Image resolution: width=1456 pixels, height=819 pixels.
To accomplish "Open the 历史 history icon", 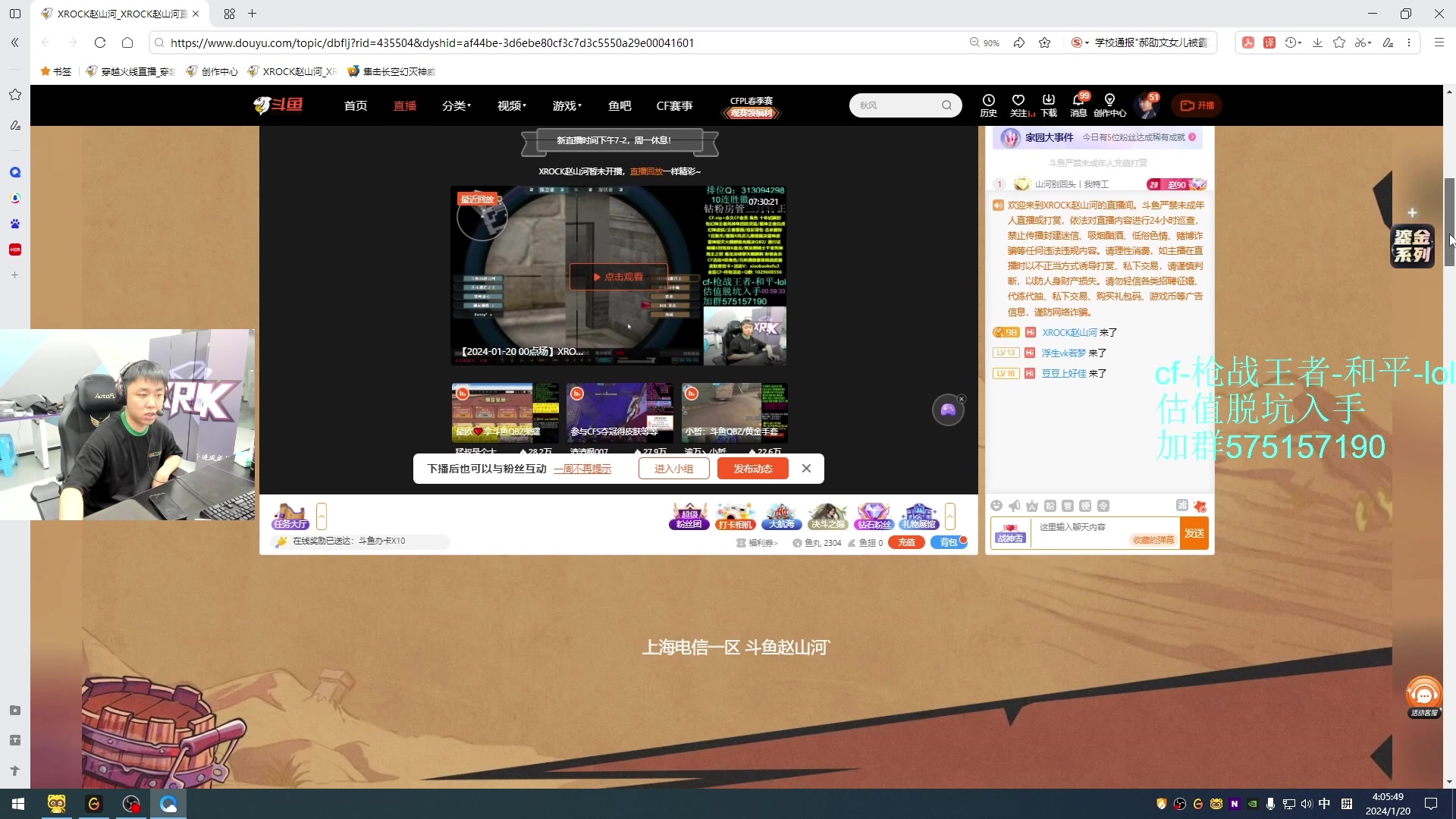I will [988, 105].
